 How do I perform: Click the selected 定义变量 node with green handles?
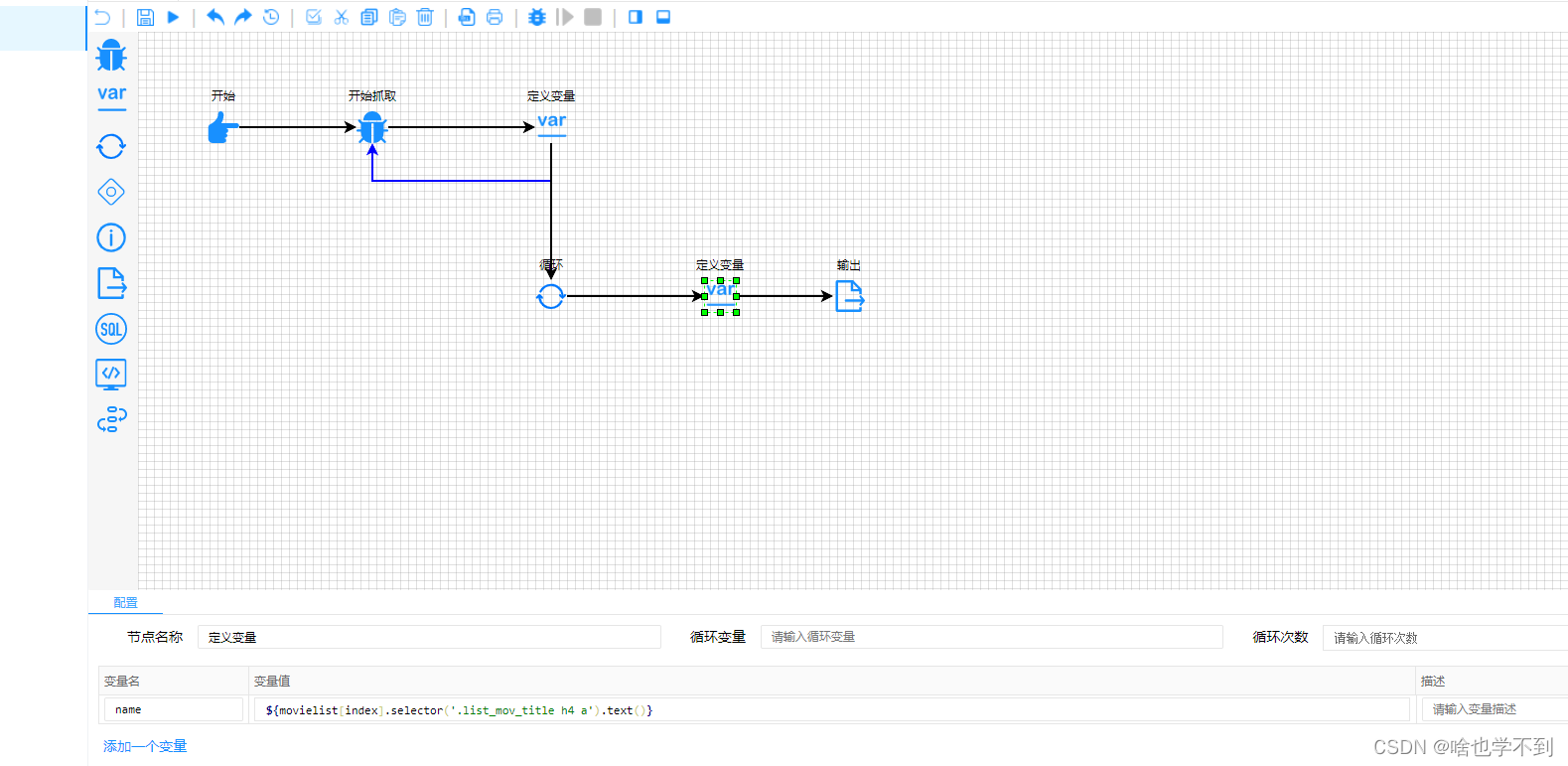(720, 295)
